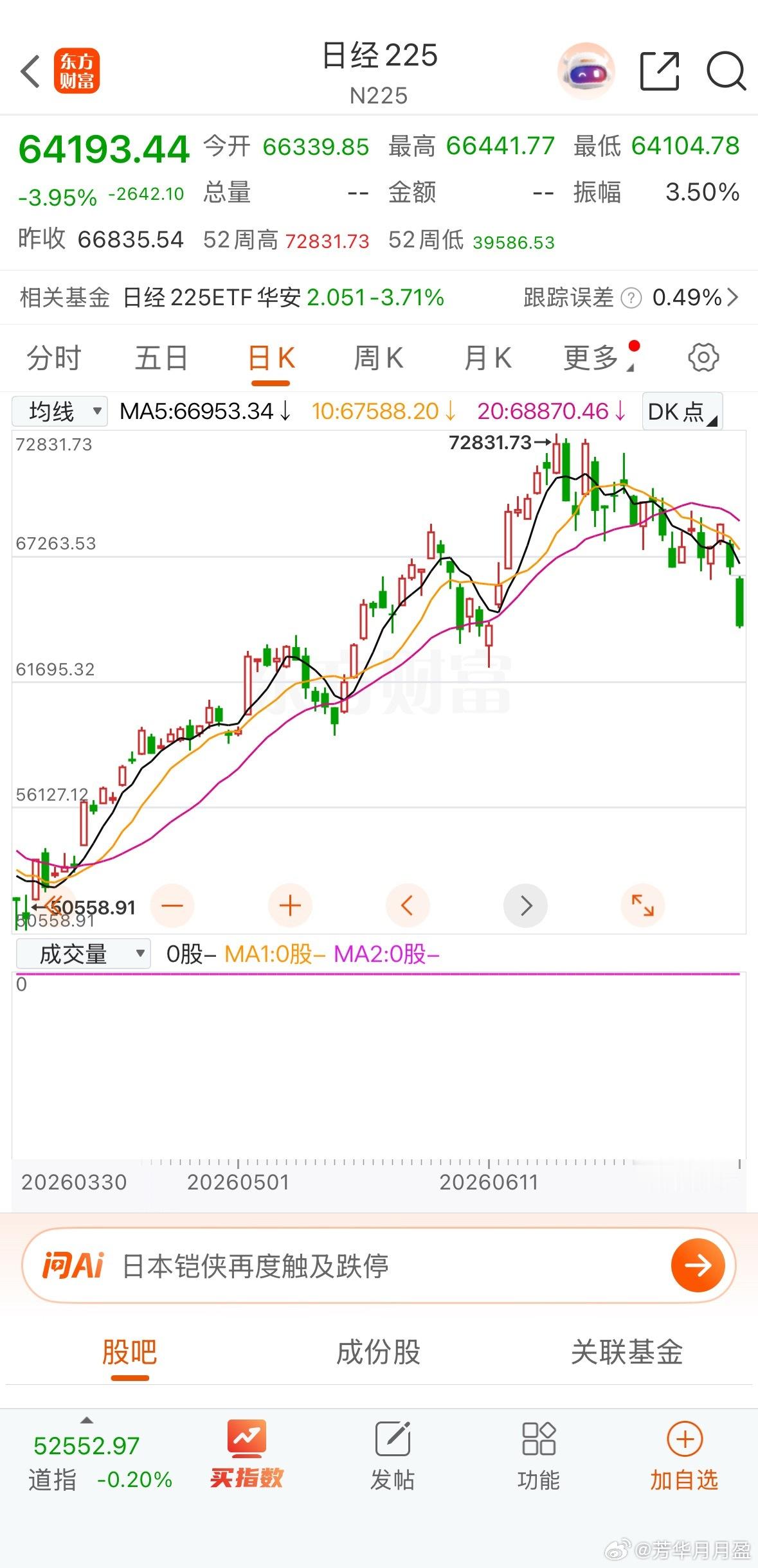
Task: Open chart settings gear icon
Action: [x=703, y=358]
